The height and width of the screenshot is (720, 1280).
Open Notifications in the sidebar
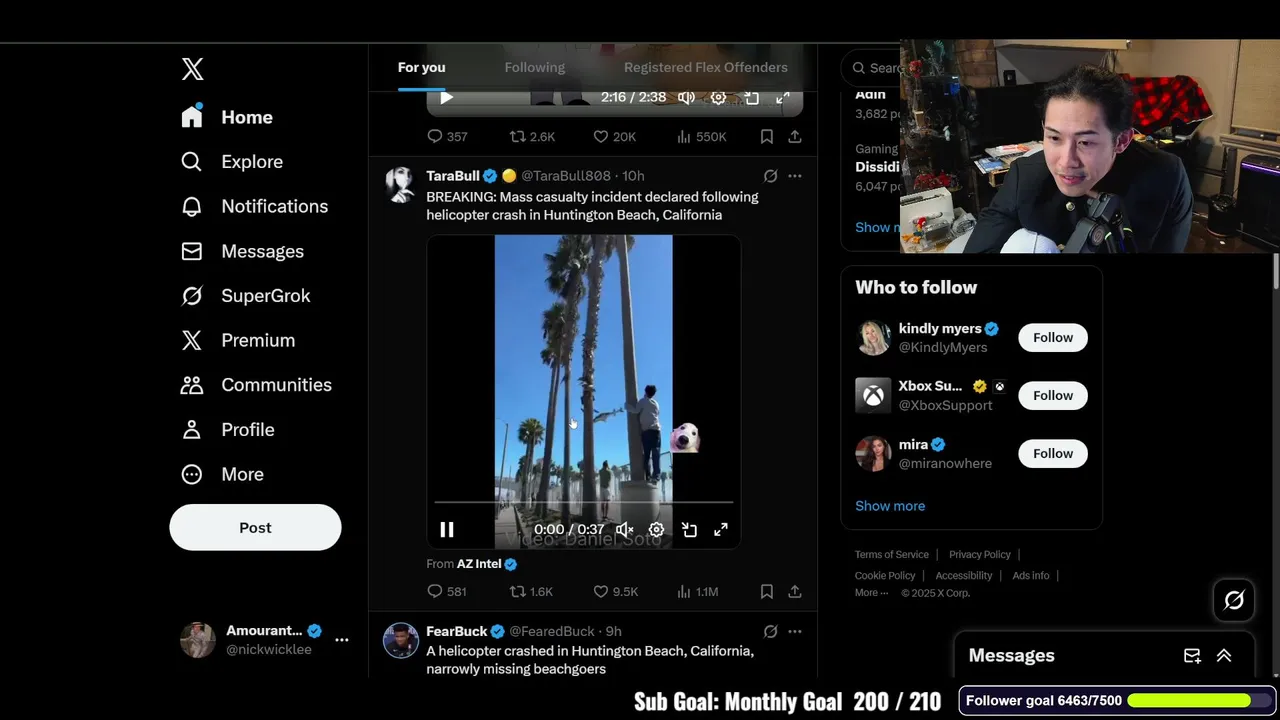255,206
